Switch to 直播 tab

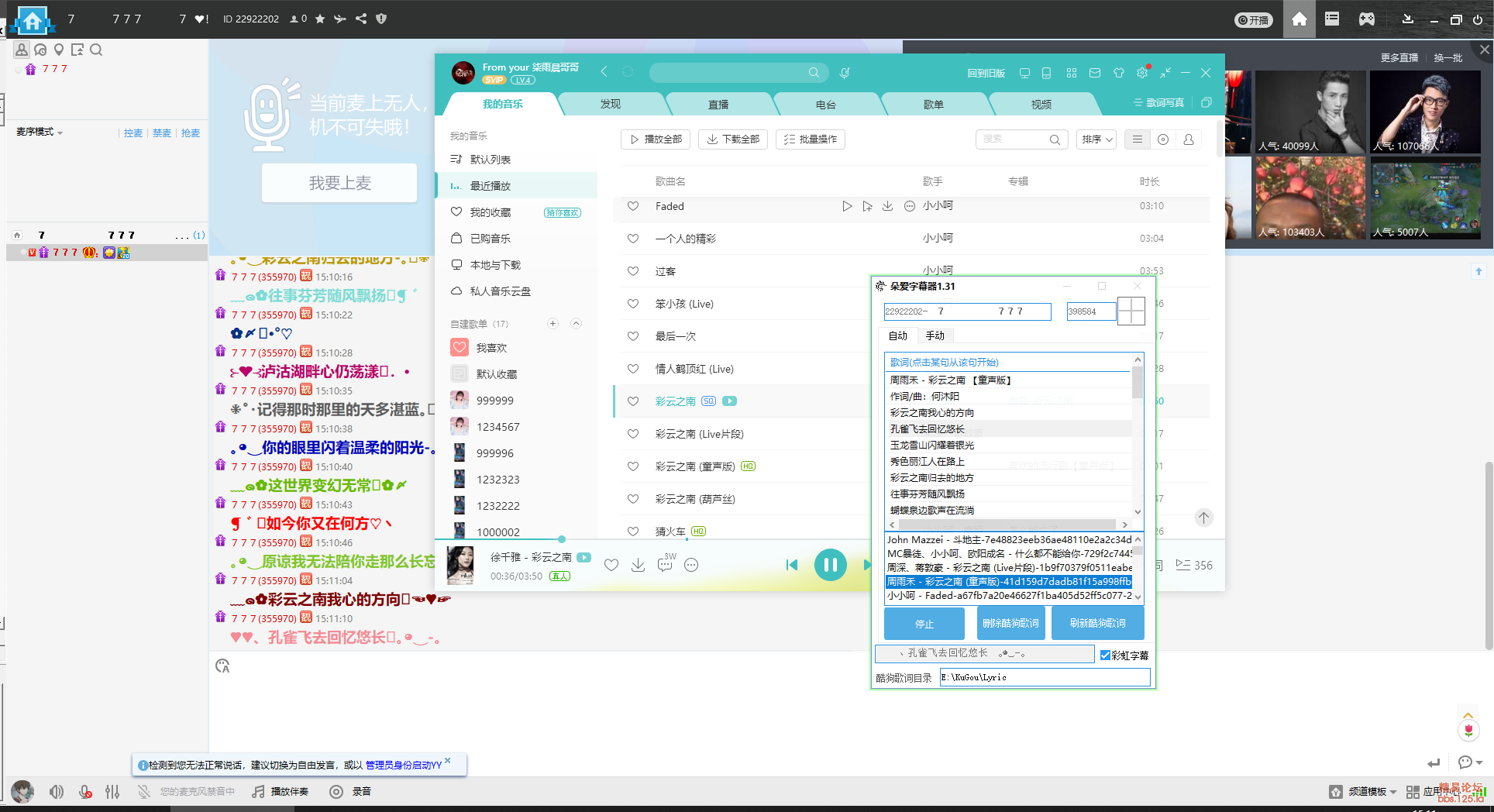click(718, 104)
